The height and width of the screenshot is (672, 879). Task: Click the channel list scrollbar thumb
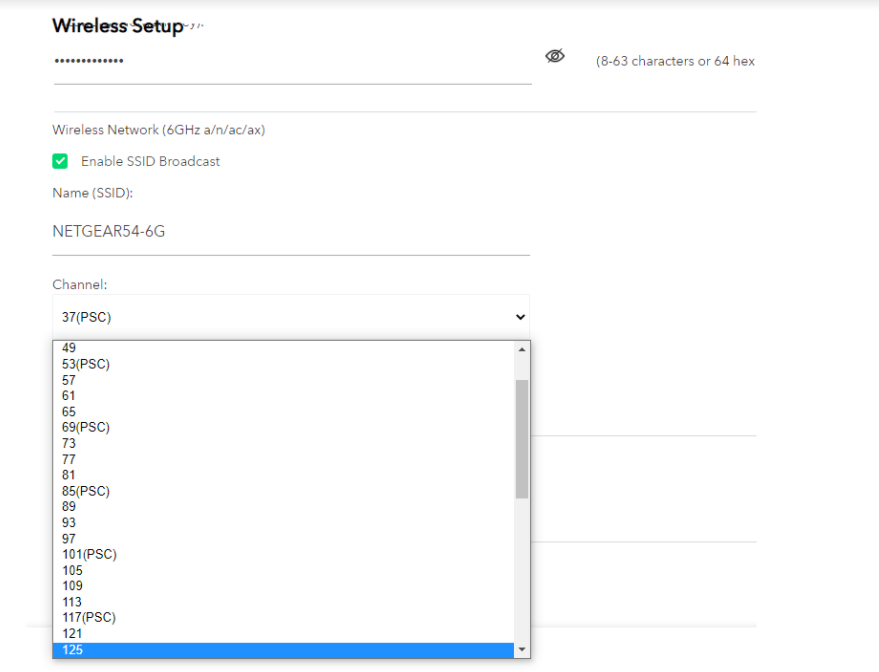(521, 438)
